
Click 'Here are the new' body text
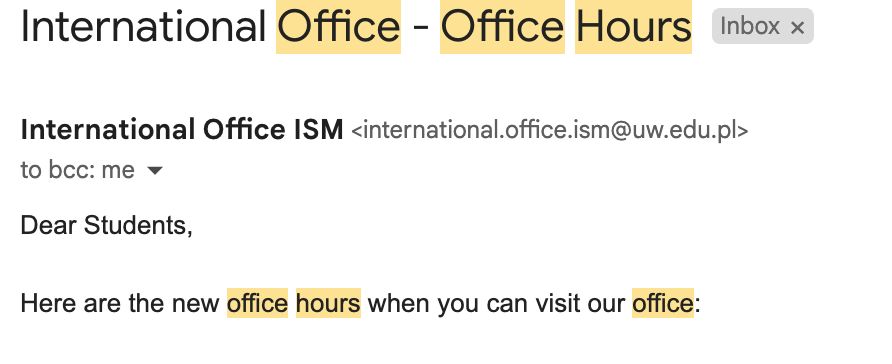point(120,303)
